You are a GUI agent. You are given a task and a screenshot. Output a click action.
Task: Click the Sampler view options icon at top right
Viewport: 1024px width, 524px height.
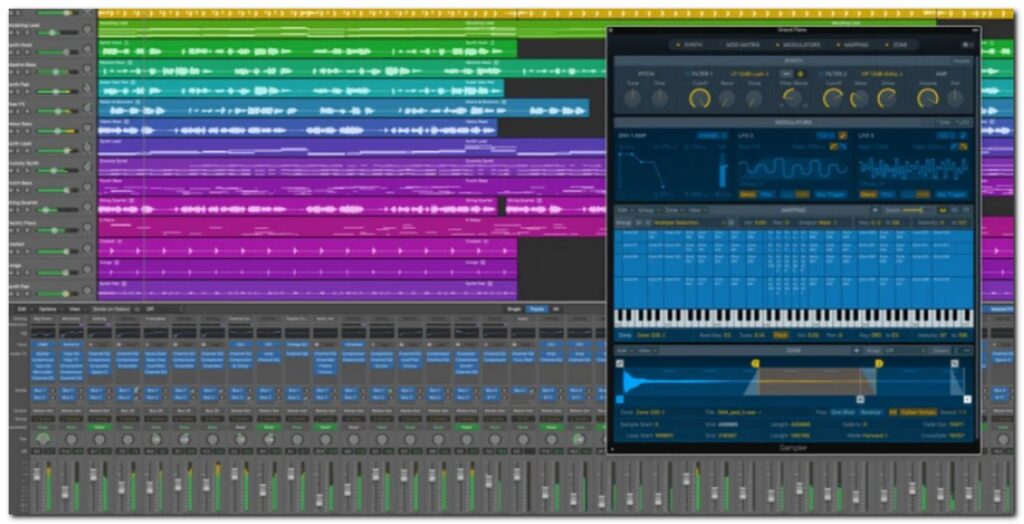[966, 45]
